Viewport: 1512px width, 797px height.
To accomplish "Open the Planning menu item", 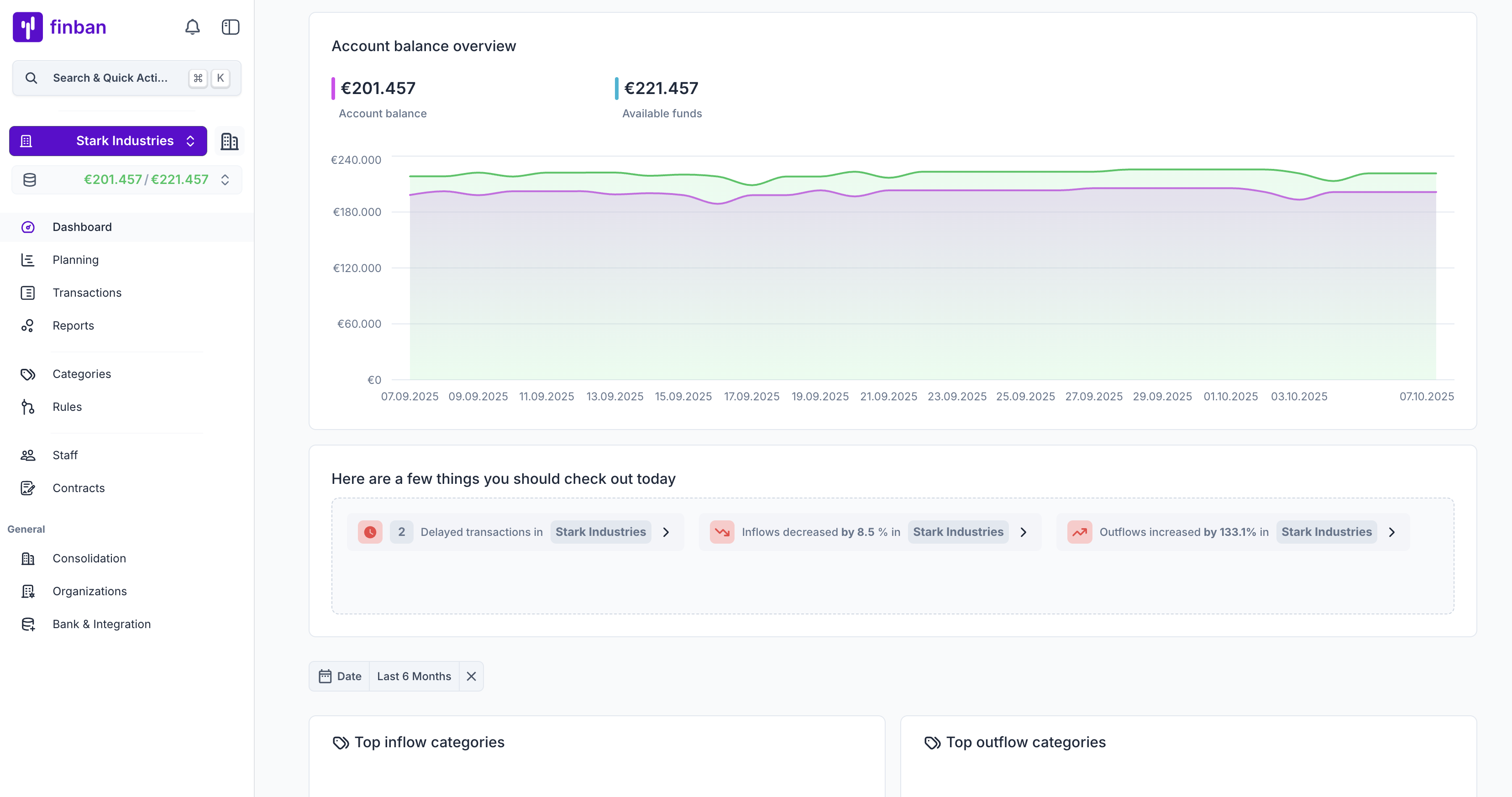I will point(76,260).
